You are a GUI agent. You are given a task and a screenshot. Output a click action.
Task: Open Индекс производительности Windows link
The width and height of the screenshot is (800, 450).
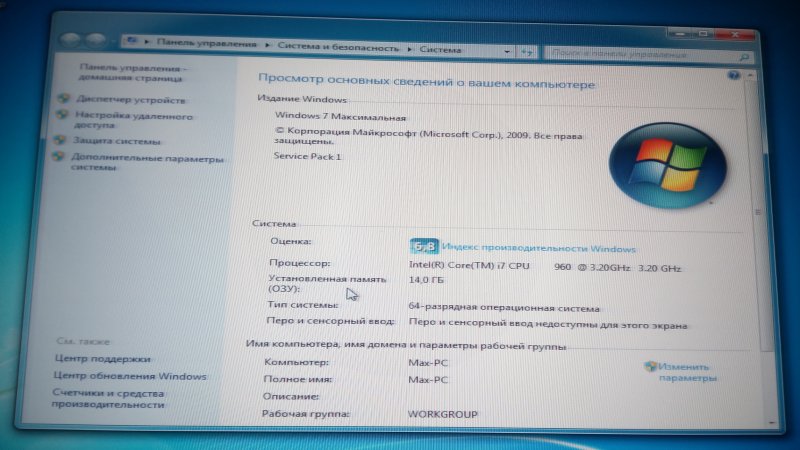click(539, 248)
